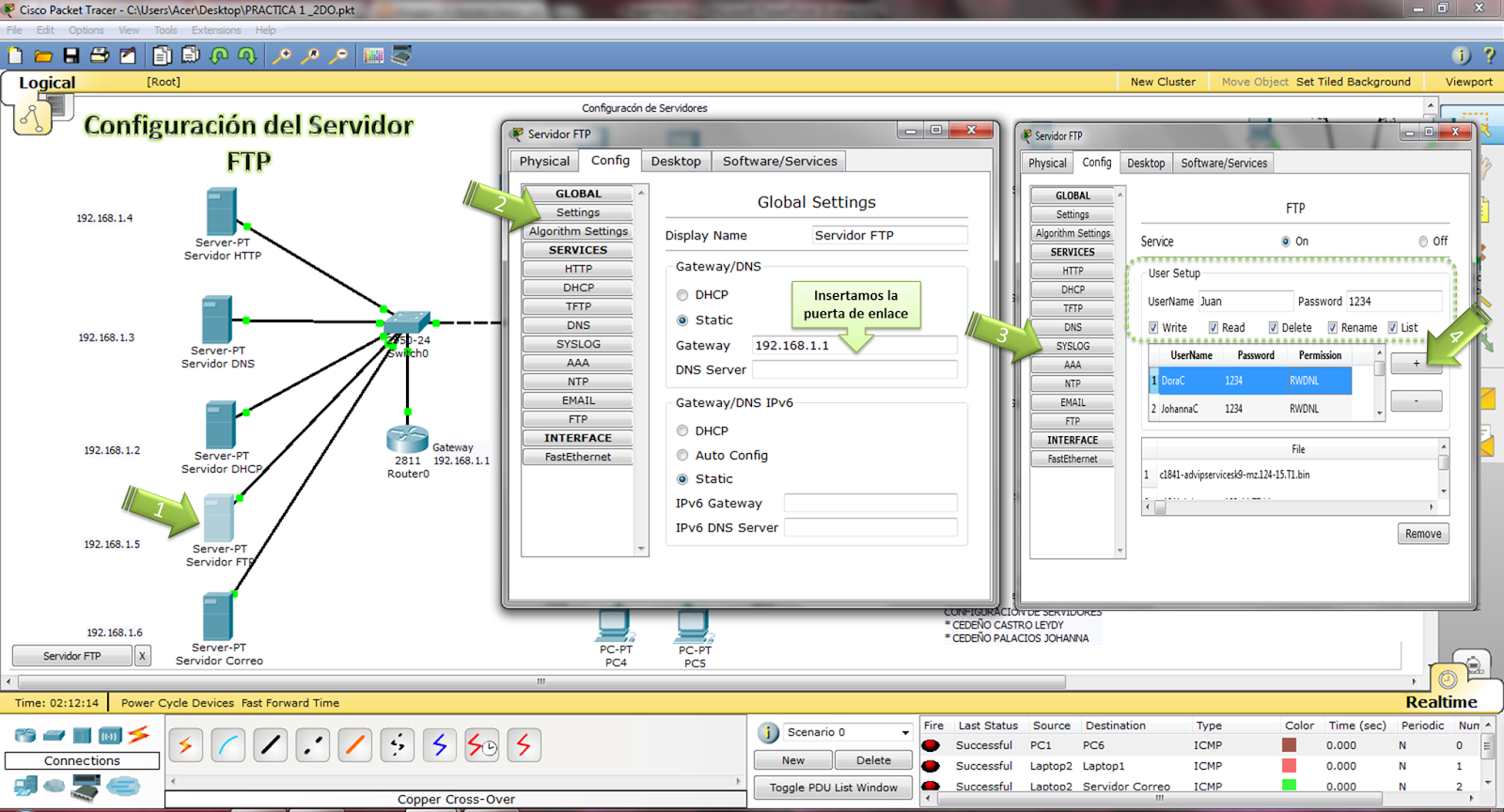The image size is (1504, 812).
Task: Select the PC5 workstation icon
Action: click(x=694, y=626)
